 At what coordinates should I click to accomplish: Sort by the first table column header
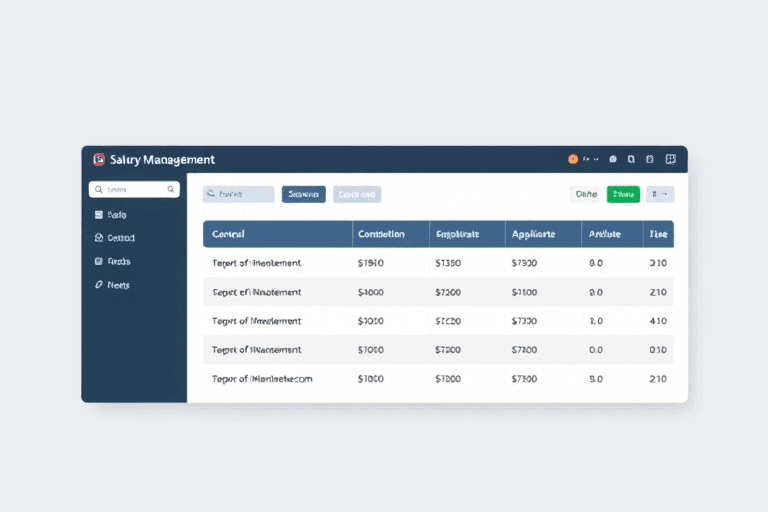(229, 234)
